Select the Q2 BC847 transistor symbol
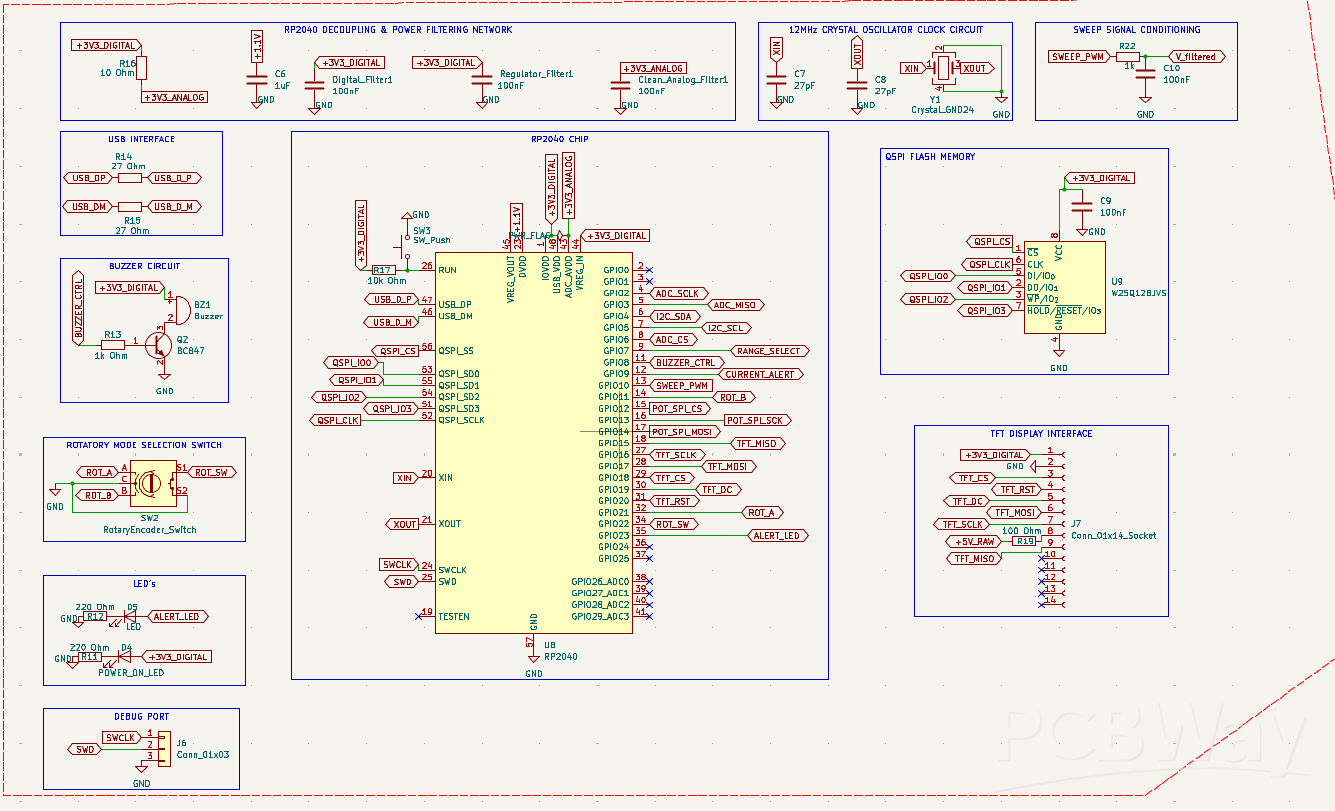This screenshot has width=1335, height=811. (159, 344)
